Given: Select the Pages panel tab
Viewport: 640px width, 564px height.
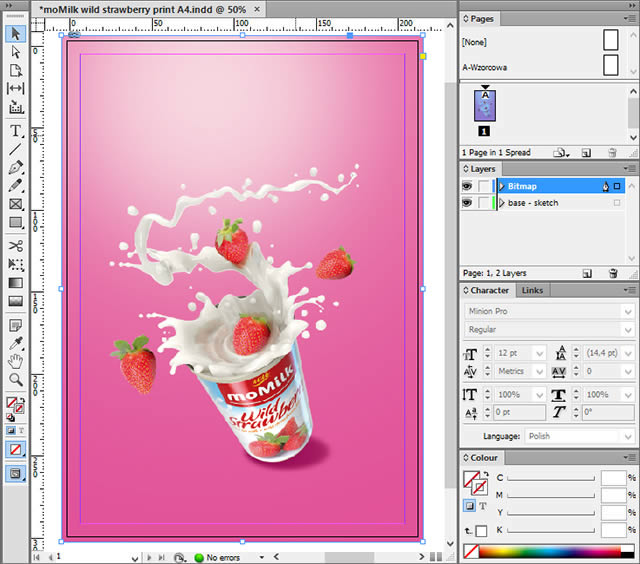Looking at the screenshot, I should [478, 19].
